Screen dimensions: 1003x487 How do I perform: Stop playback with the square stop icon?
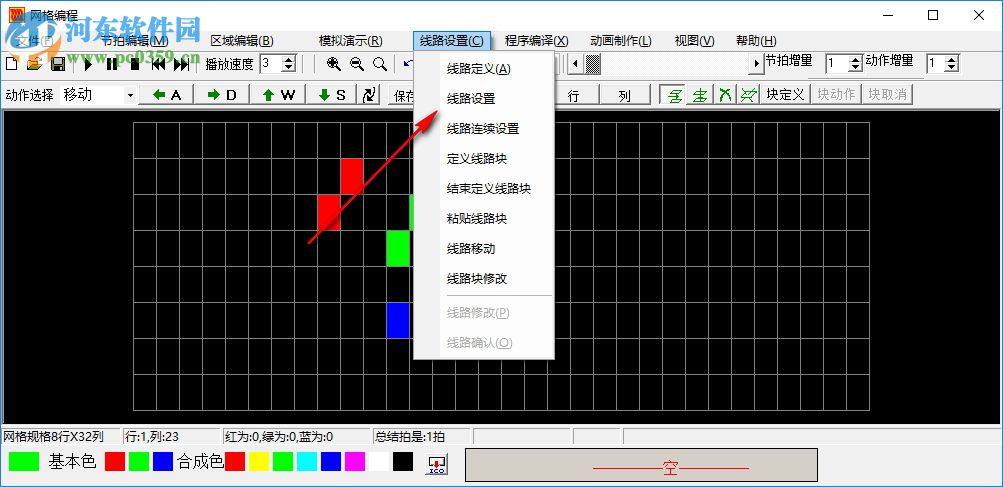pos(134,64)
